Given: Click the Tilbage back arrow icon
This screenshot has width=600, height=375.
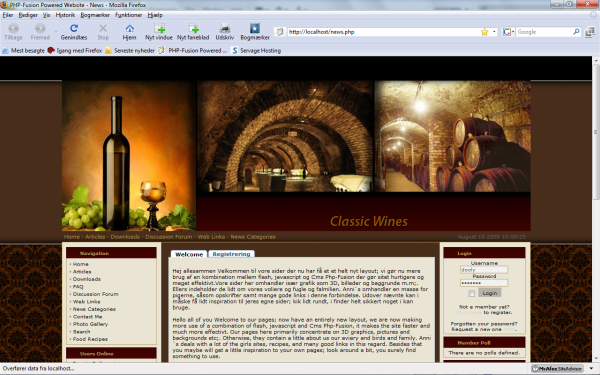Looking at the screenshot, I should point(13,28).
